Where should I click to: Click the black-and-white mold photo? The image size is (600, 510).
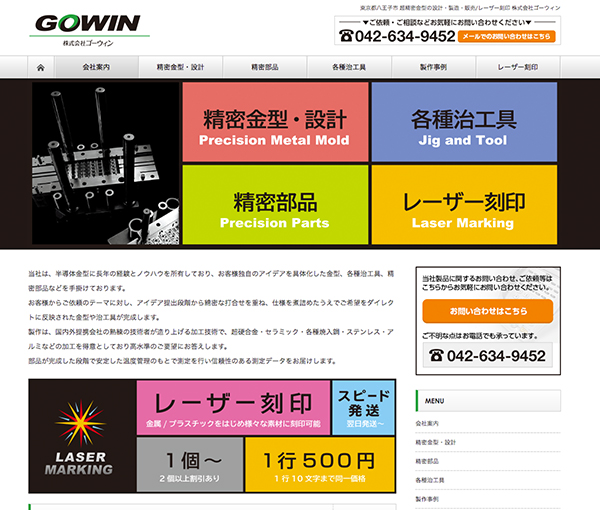(106, 163)
